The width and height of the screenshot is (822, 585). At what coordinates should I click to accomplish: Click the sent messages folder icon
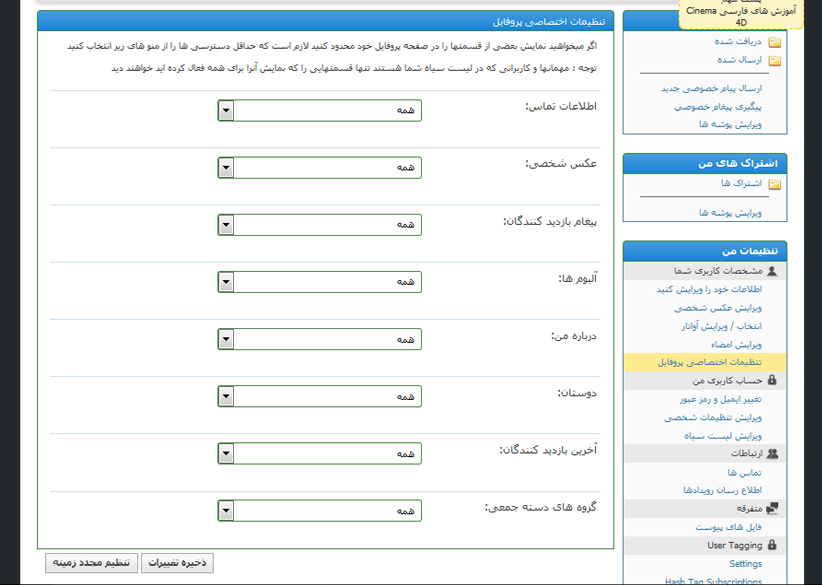pos(774,61)
